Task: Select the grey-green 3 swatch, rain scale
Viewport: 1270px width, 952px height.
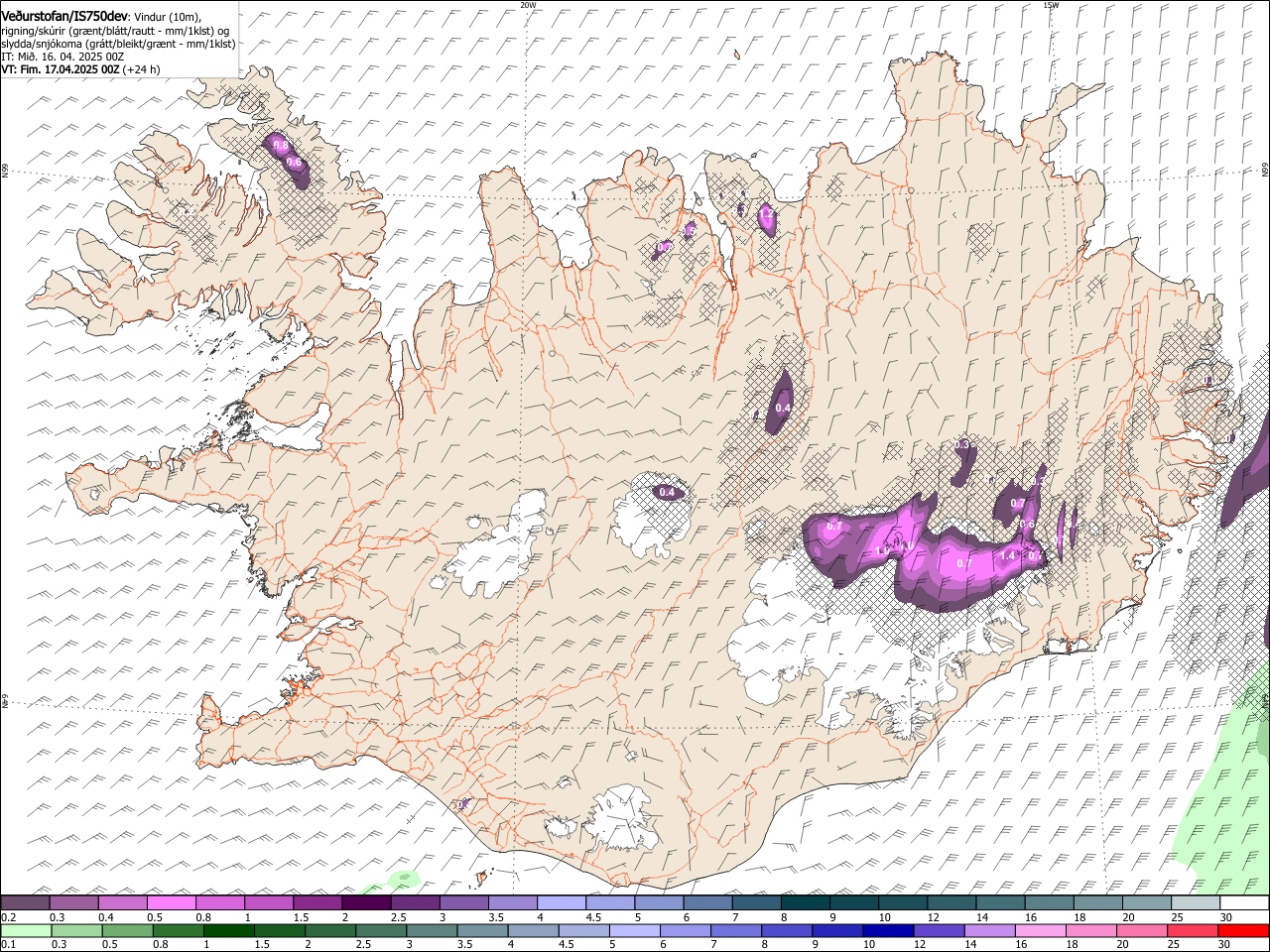Action: click(431, 930)
